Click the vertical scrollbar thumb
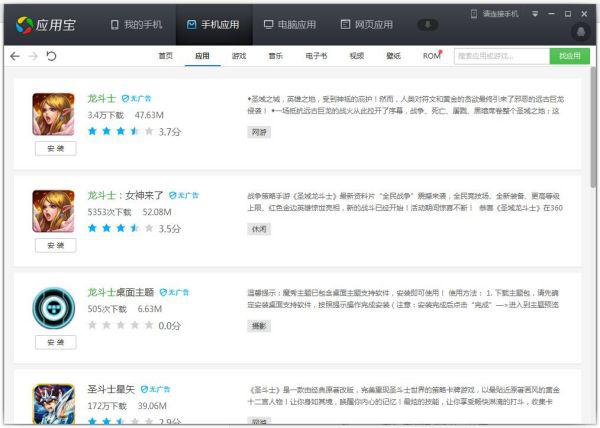600x428 pixels. (593, 127)
